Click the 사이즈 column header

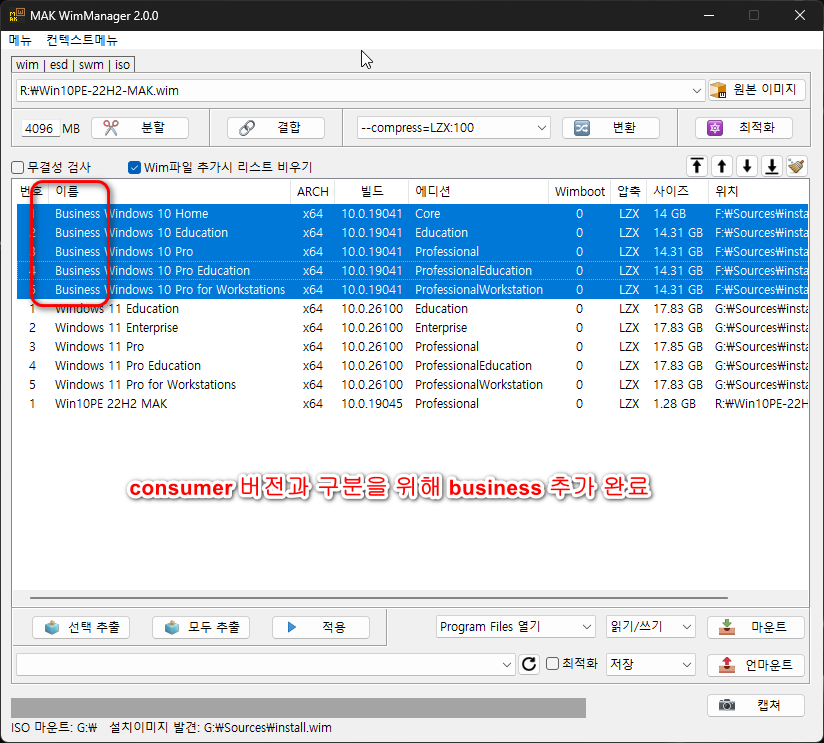pos(677,191)
